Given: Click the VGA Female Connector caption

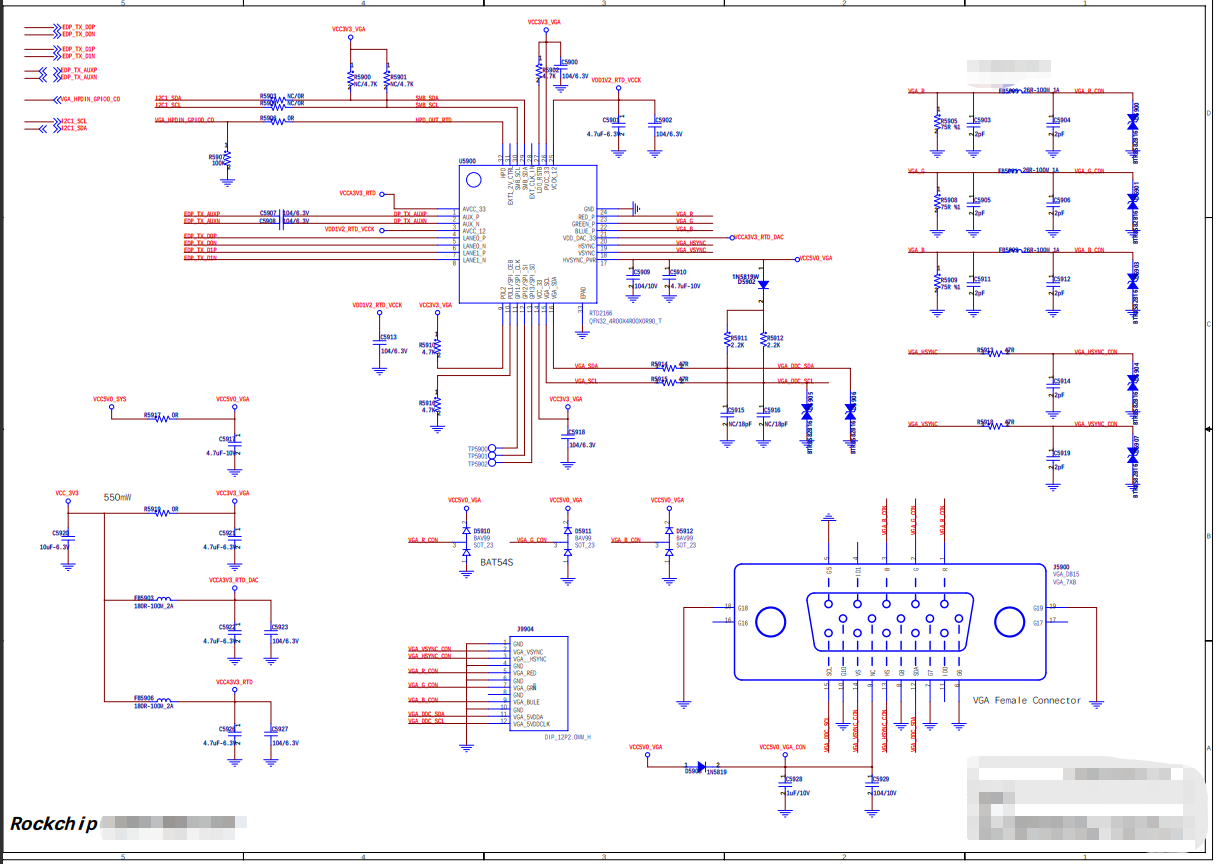Looking at the screenshot, I should [x=1026, y=700].
